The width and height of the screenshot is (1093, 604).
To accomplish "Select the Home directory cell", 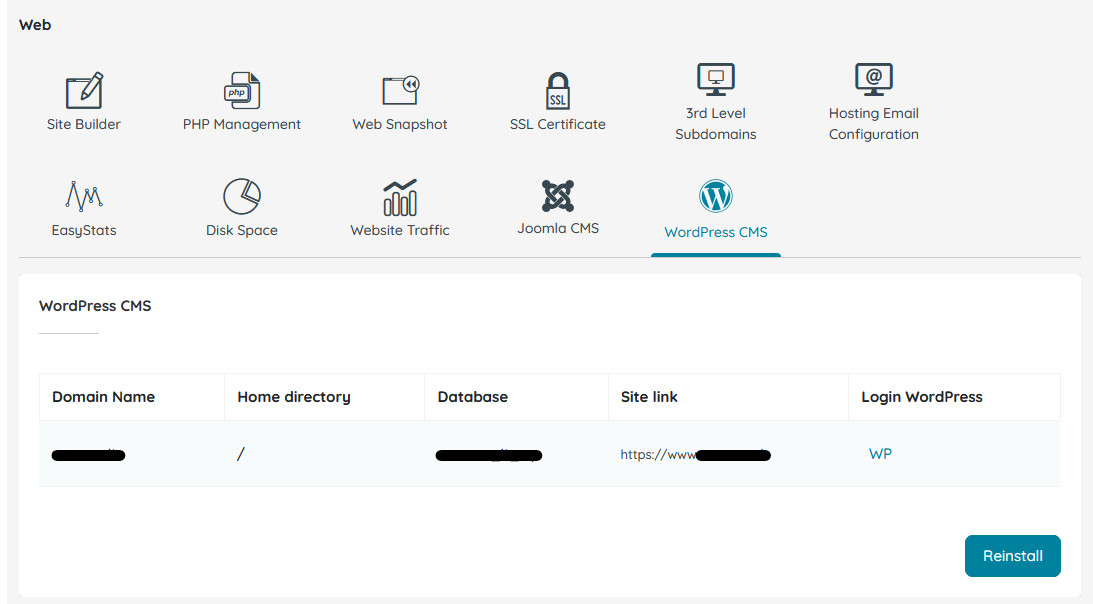I will (x=240, y=454).
